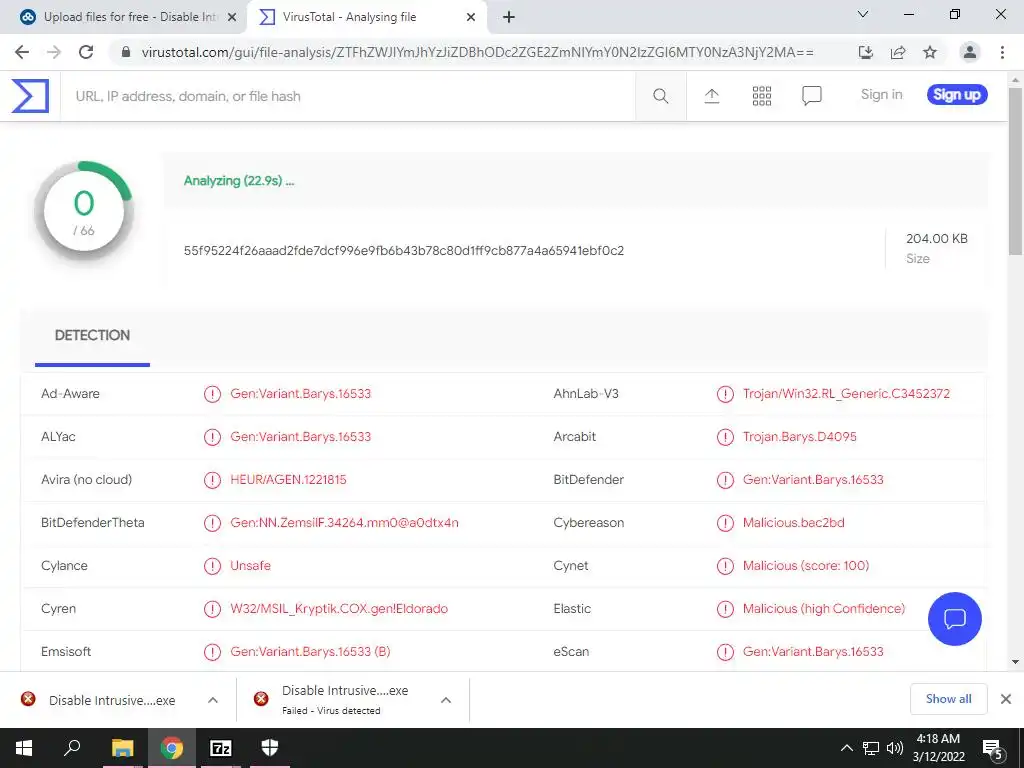Click the taskbar clock 4:18 AM
1024x768 pixels.
(x=938, y=739)
